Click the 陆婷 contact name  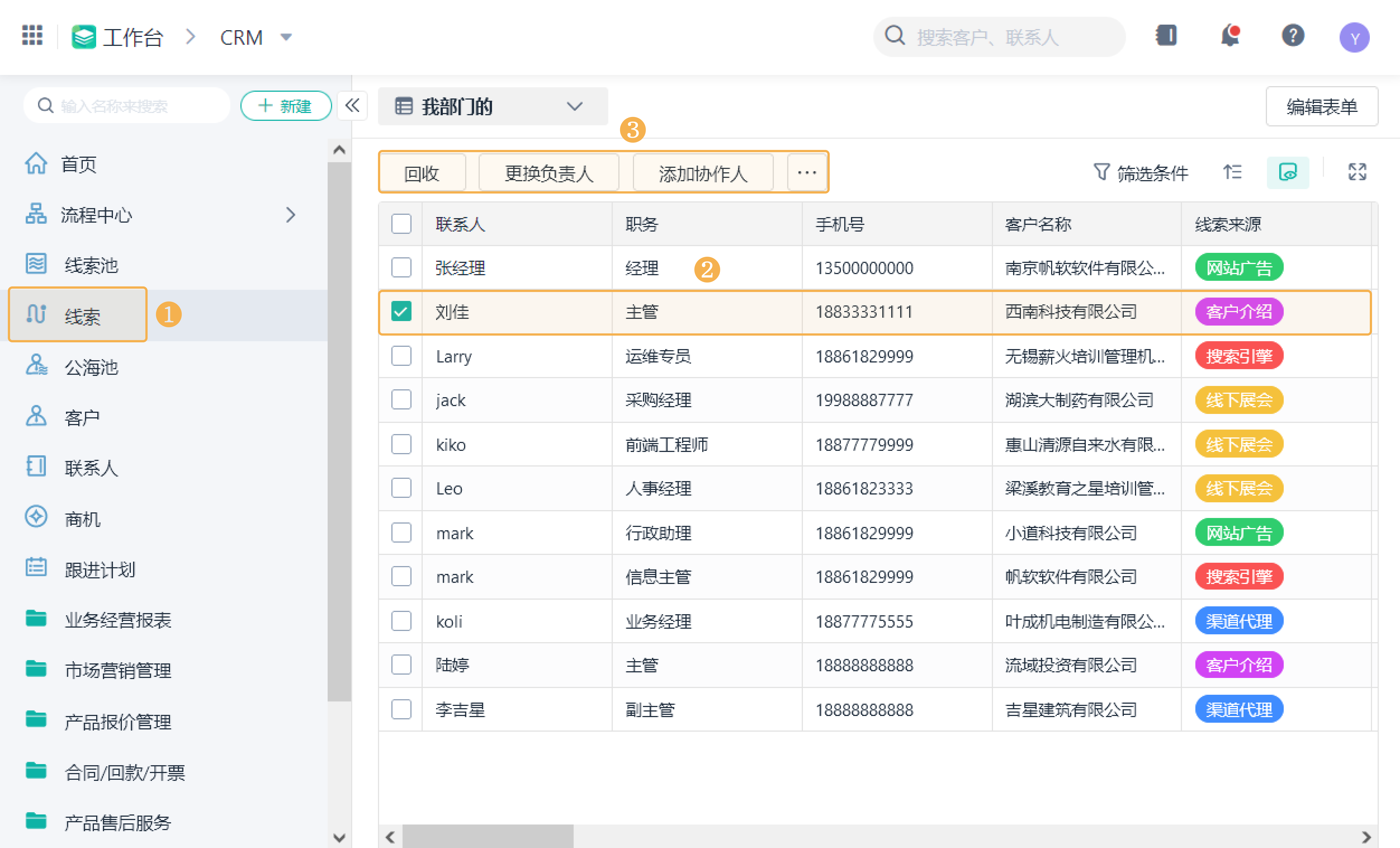[452, 665]
